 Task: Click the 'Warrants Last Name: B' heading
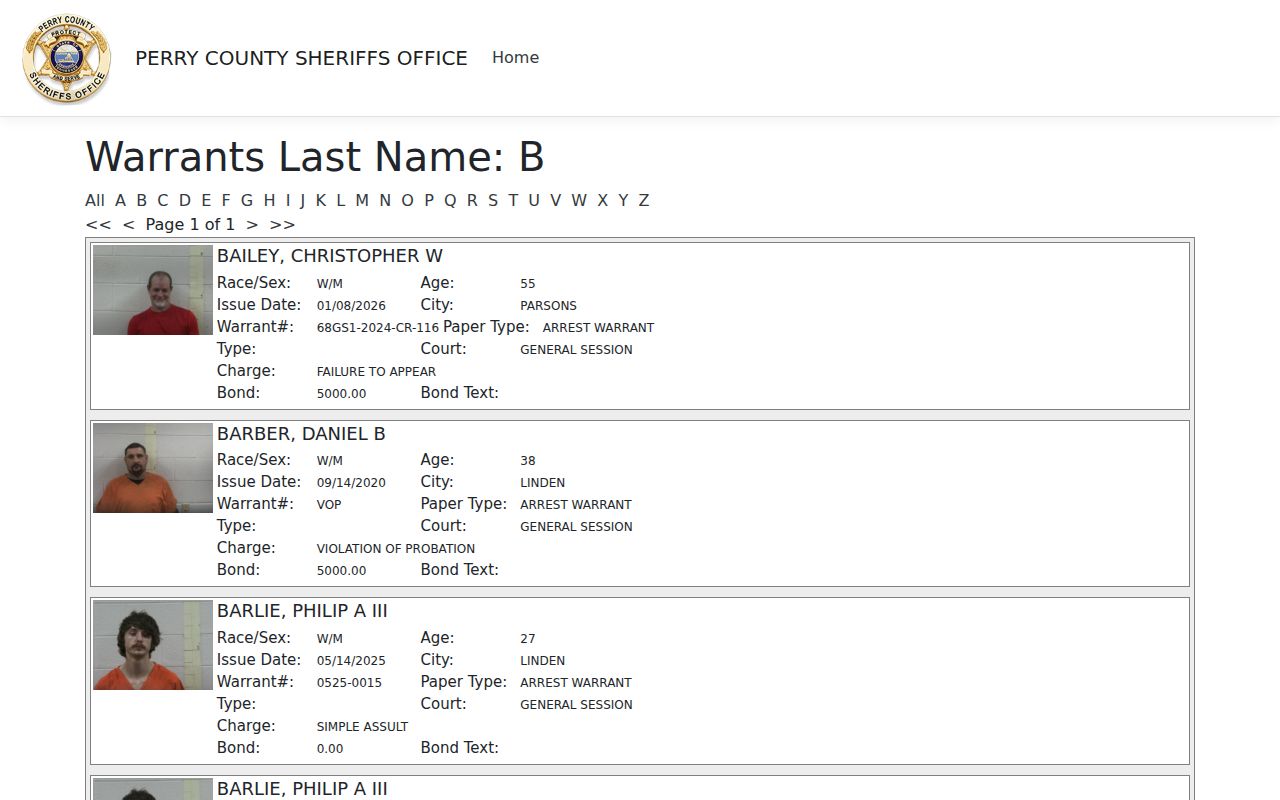point(315,157)
